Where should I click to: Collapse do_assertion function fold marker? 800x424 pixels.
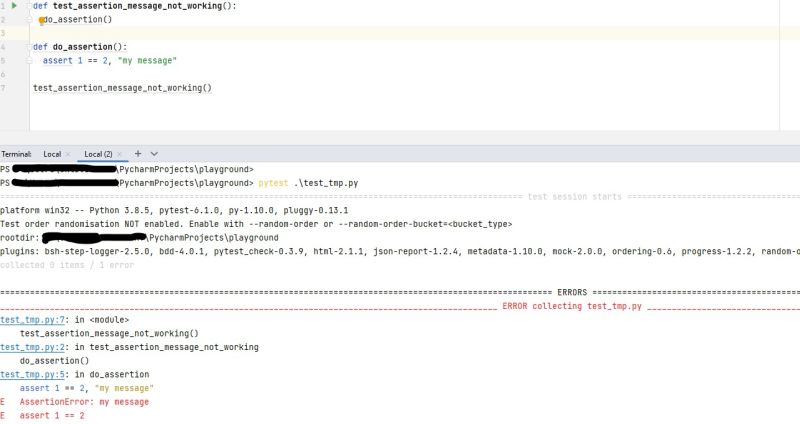tap(29, 47)
